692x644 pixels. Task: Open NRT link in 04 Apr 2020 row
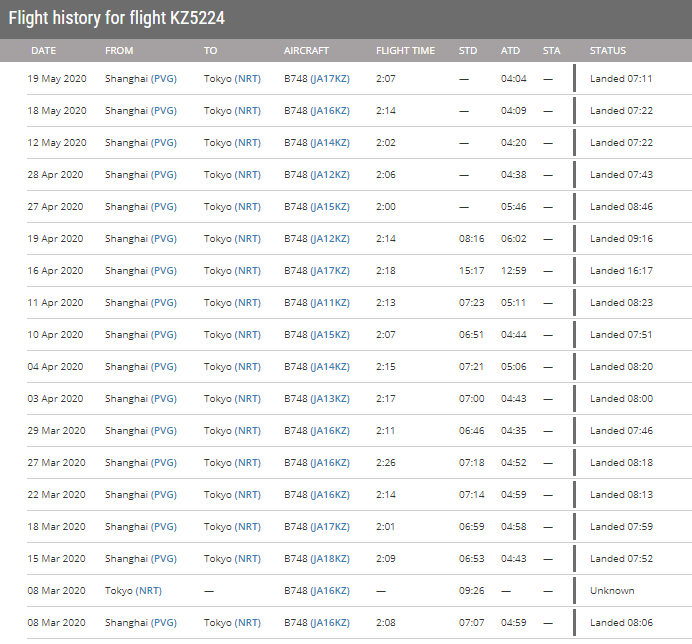[248, 367]
